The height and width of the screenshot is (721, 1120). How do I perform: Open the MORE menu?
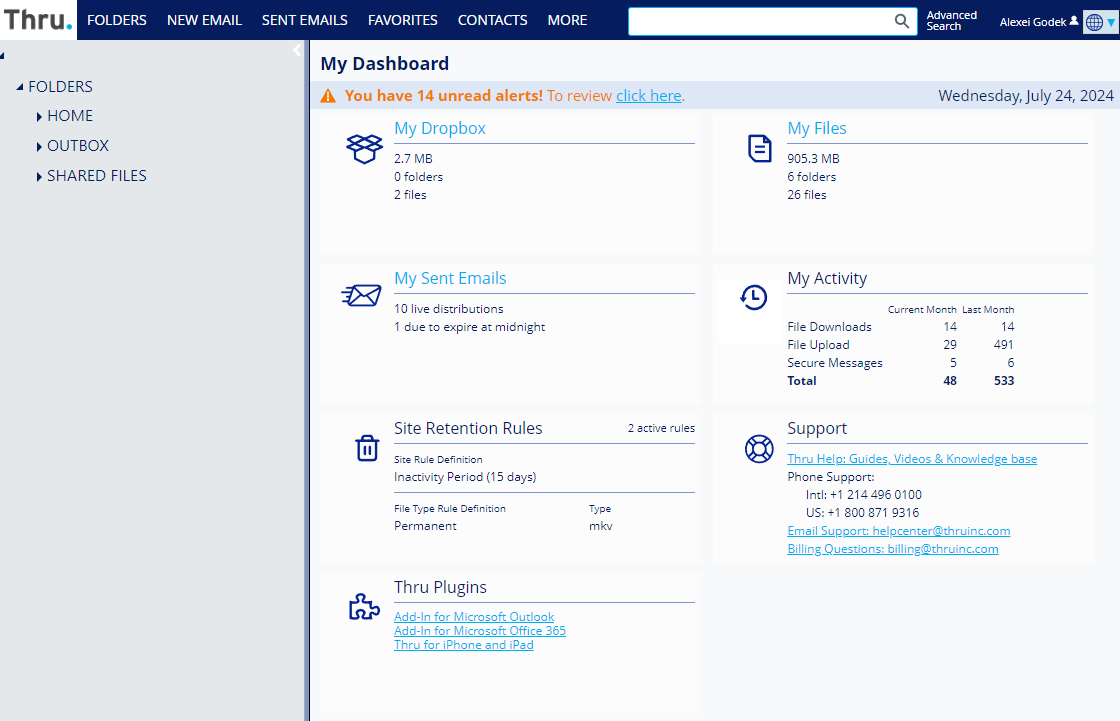coord(567,20)
